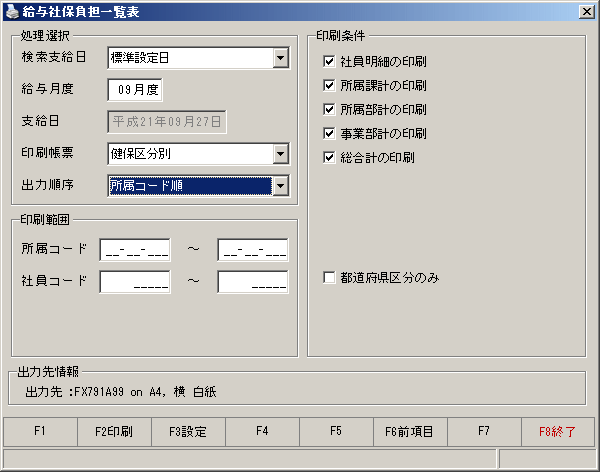
Task: Open F3設定 settings button
Action: click(188, 432)
